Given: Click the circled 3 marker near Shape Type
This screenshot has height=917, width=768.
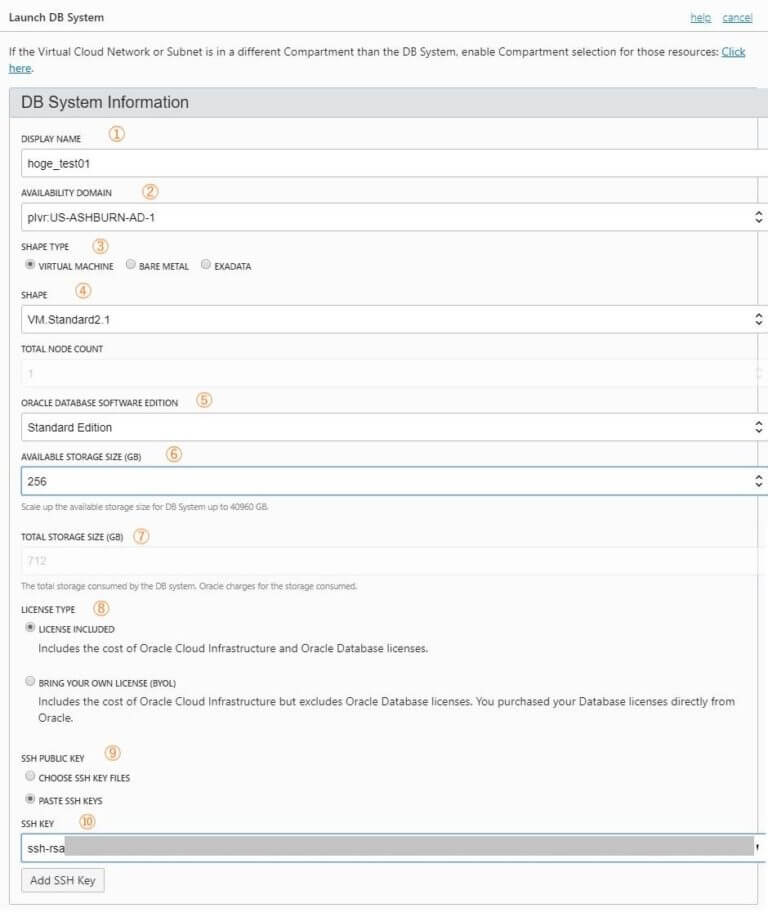Looking at the screenshot, I should 100,245.
